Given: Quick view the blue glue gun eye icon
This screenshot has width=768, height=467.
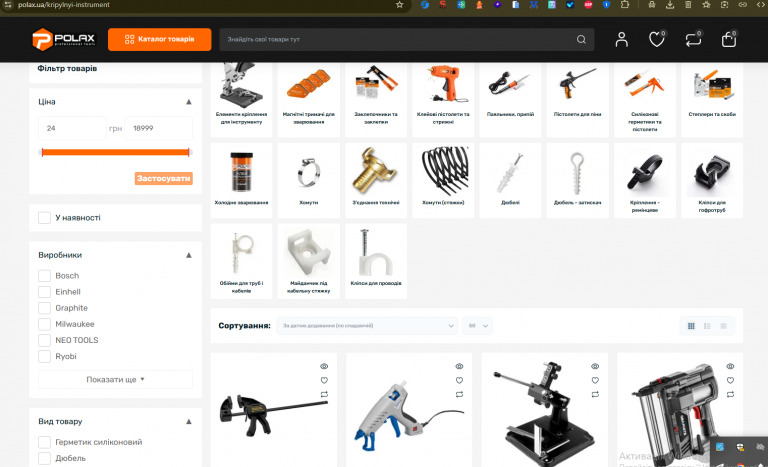Looking at the screenshot, I should pos(459,366).
